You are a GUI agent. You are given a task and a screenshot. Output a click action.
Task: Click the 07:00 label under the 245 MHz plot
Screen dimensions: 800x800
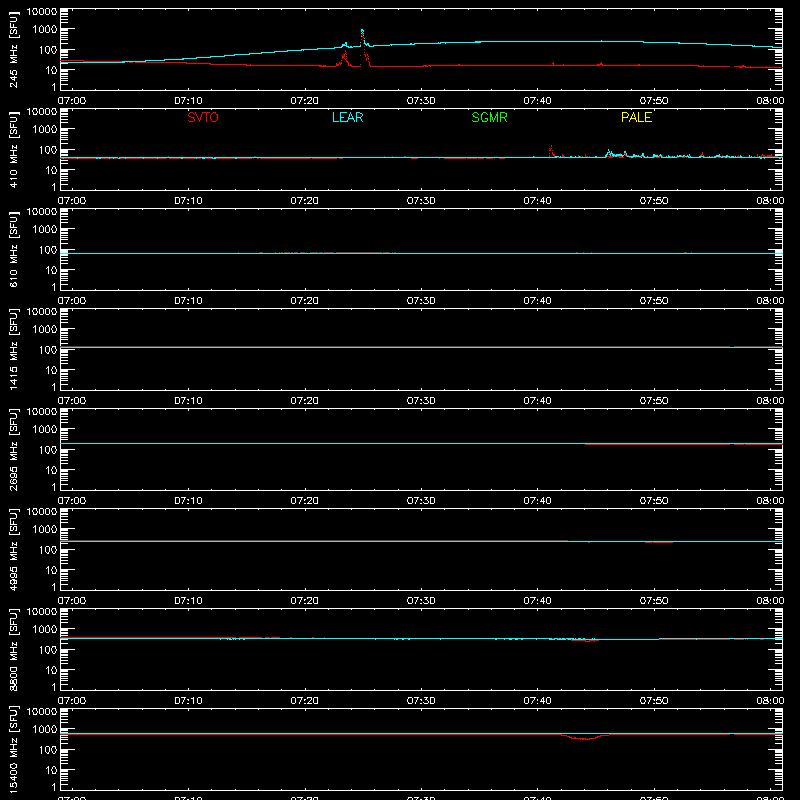point(72,101)
